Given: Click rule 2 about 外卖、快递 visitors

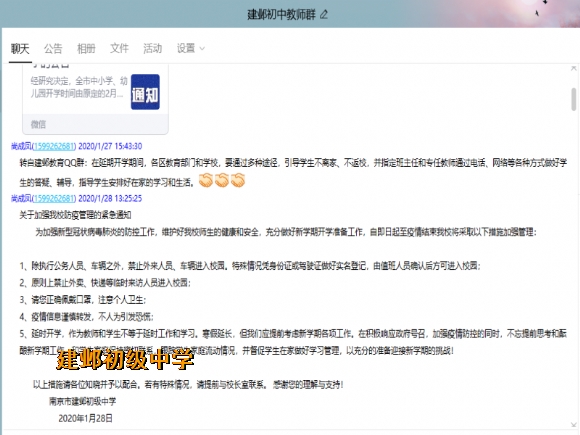Looking at the screenshot, I should coord(105,283).
